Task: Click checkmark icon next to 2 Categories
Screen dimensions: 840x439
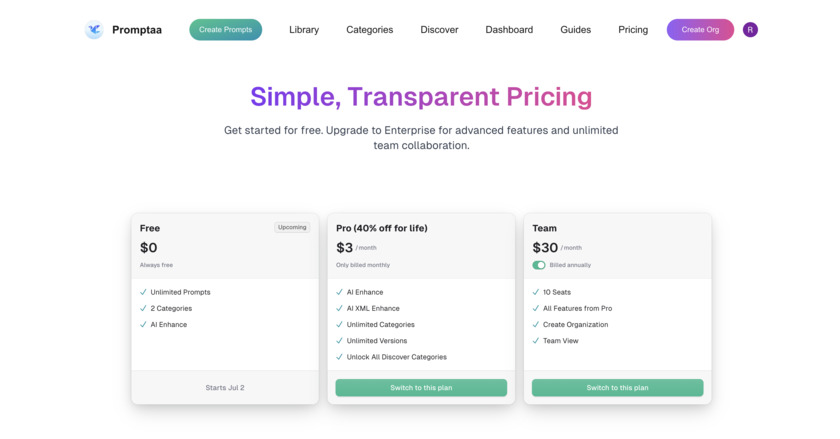Action: tap(143, 308)
